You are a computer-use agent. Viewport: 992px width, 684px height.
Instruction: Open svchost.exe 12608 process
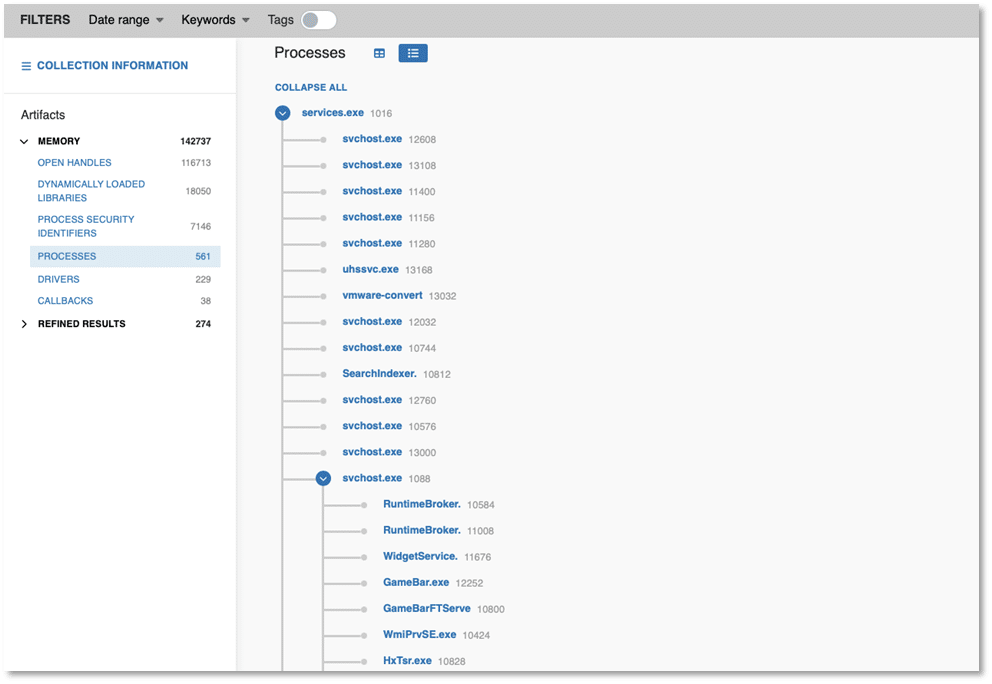click(372, 139)
